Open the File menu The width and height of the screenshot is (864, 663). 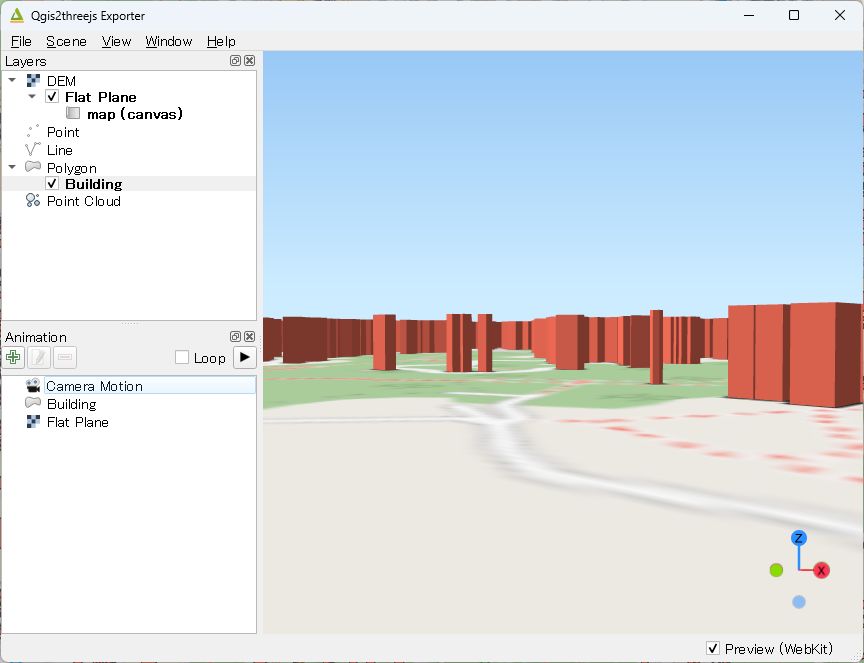point(21,41)
